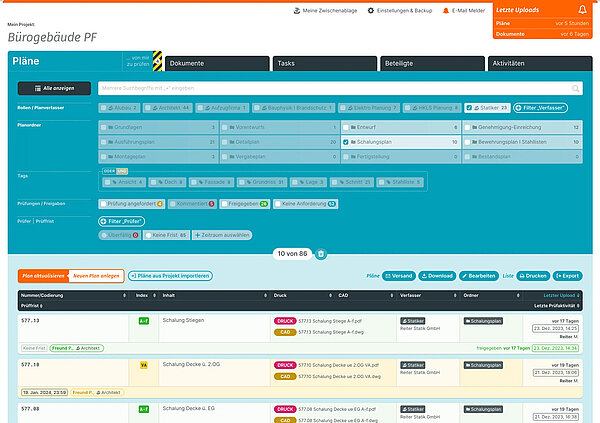Click the trash icon beside '10 von 86'
The height and width of the screenshot is (423, 600).
[x=320, y=254]
